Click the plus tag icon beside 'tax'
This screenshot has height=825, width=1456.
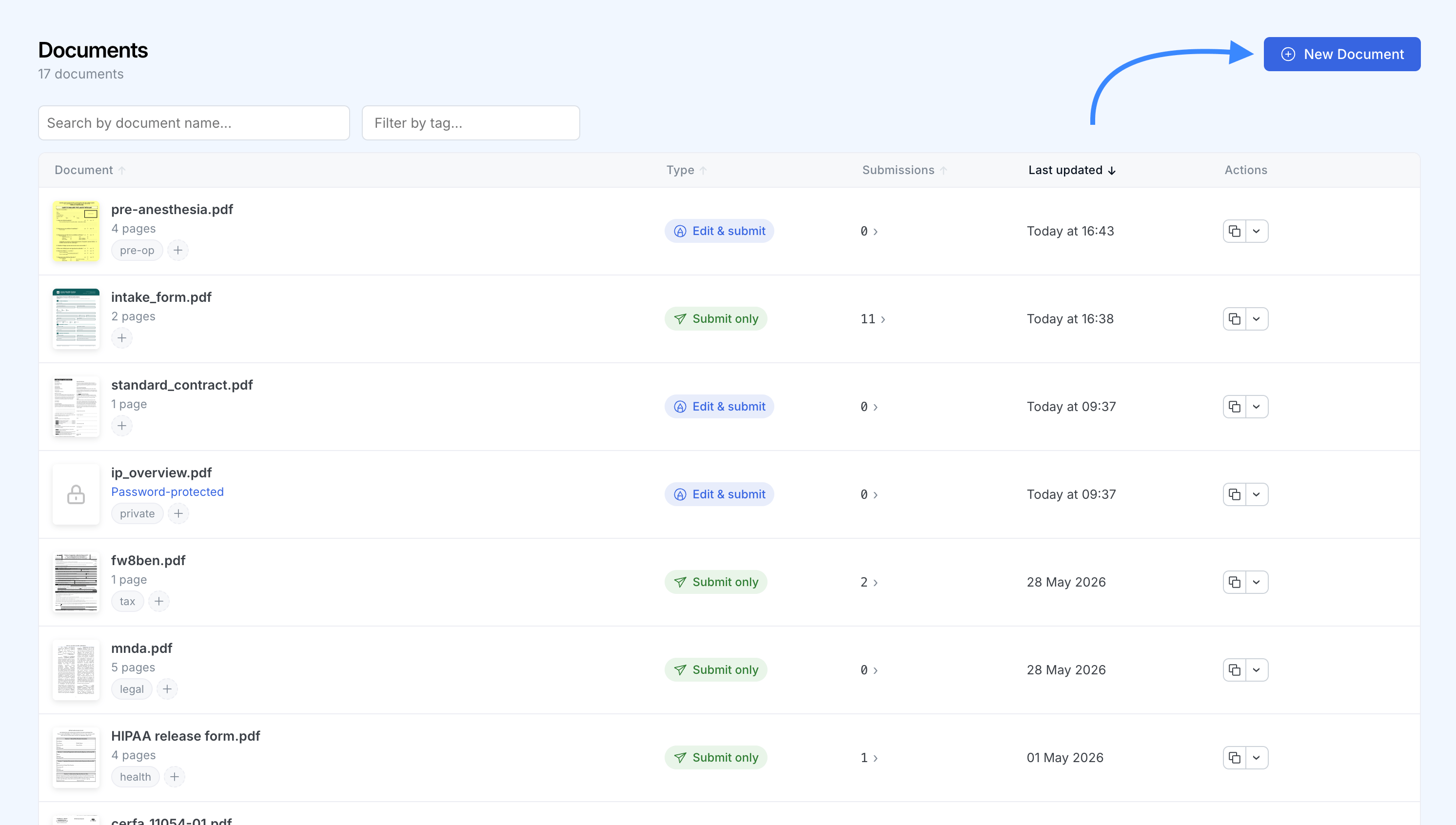point(159,601)
